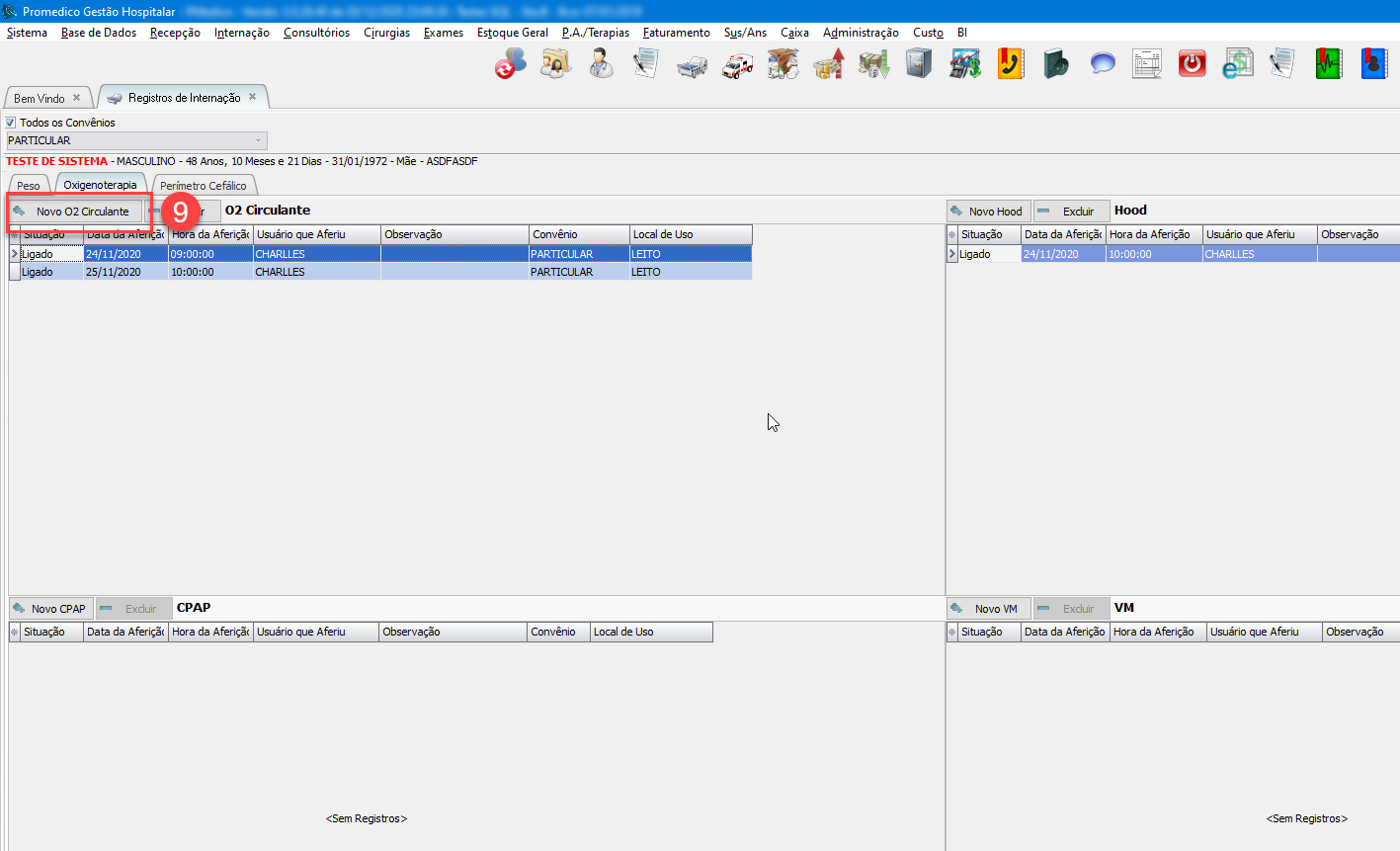
Task: Expand the PARTICULAR convênio dropdown
Action: click(258, 140)
